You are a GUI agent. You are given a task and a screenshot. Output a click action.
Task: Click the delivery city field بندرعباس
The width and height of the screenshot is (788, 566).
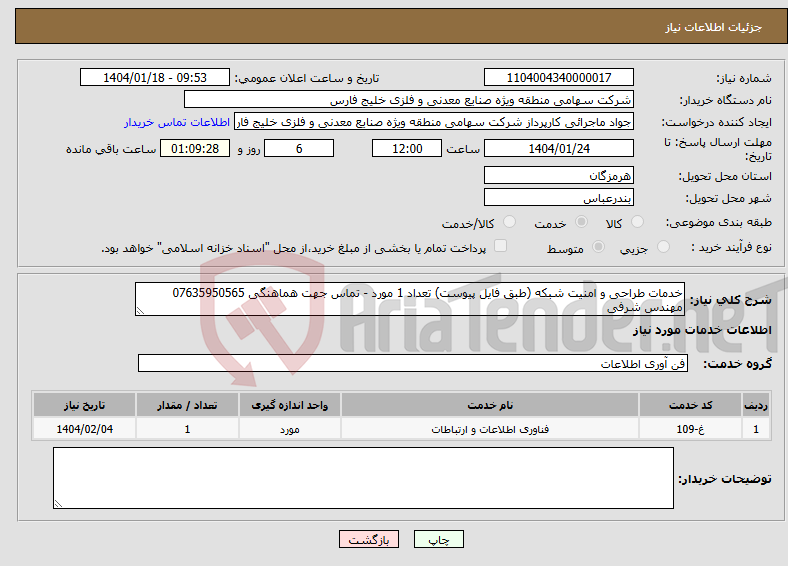[x=558, y=198]
